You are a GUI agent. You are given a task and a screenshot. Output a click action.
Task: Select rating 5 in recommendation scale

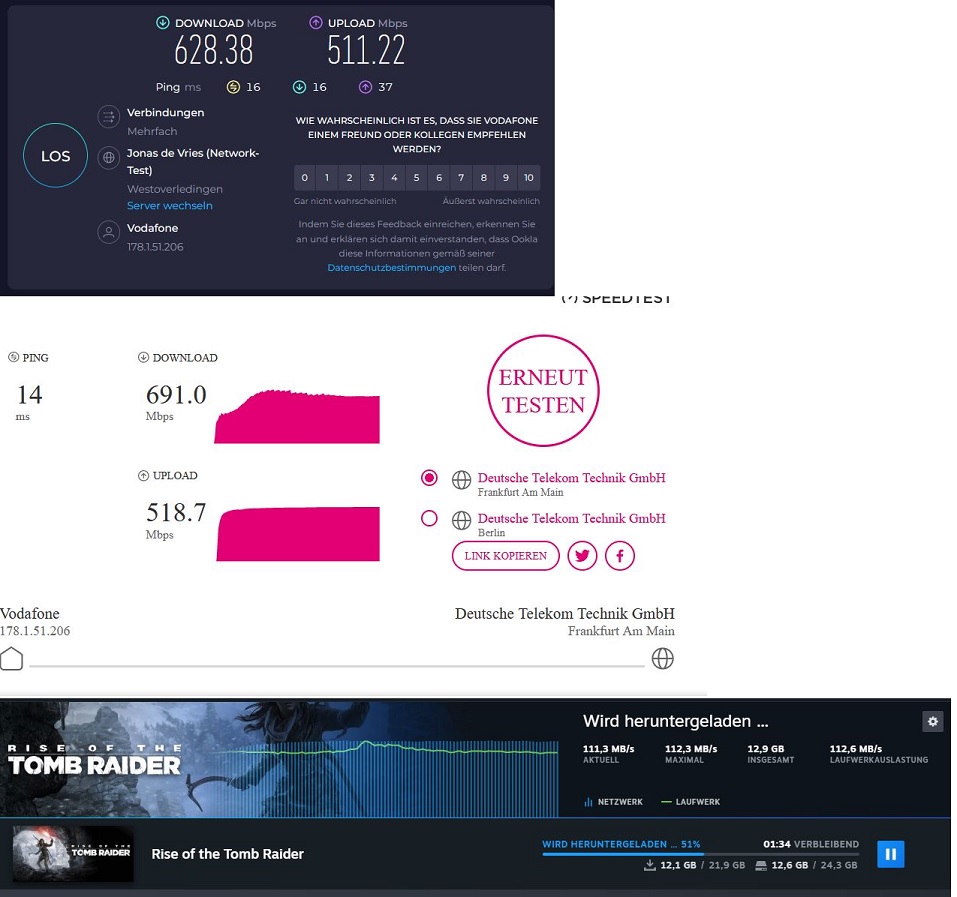click(x=416, y=178)
